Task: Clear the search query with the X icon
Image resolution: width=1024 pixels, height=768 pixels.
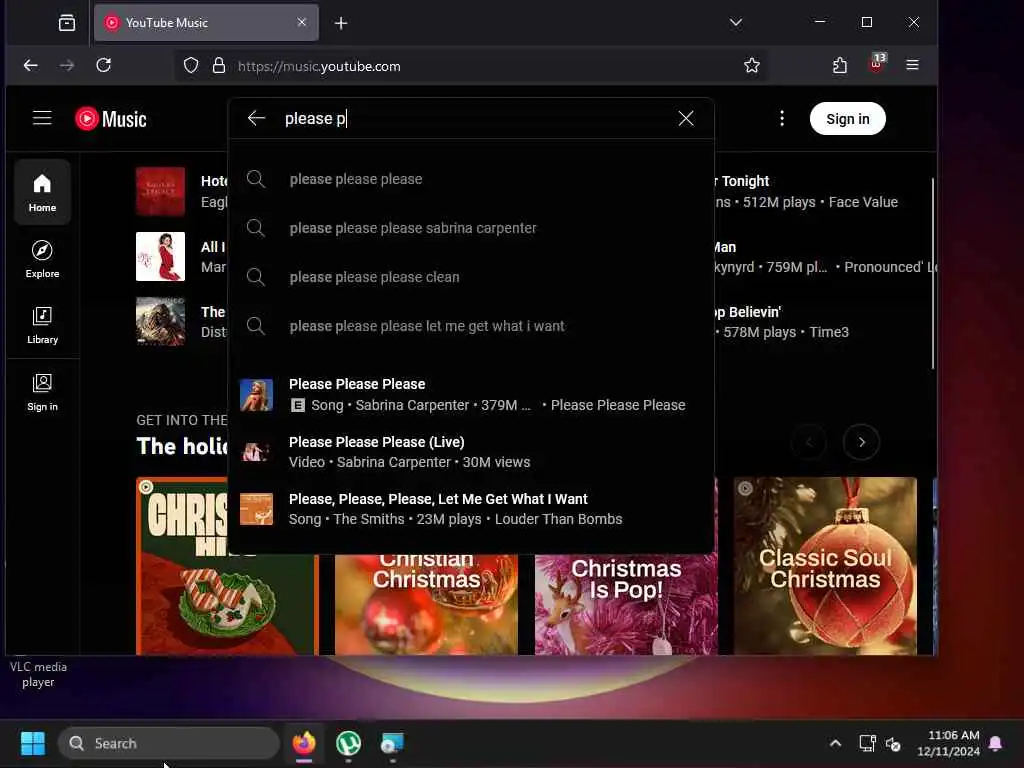Action: (686, 118)
